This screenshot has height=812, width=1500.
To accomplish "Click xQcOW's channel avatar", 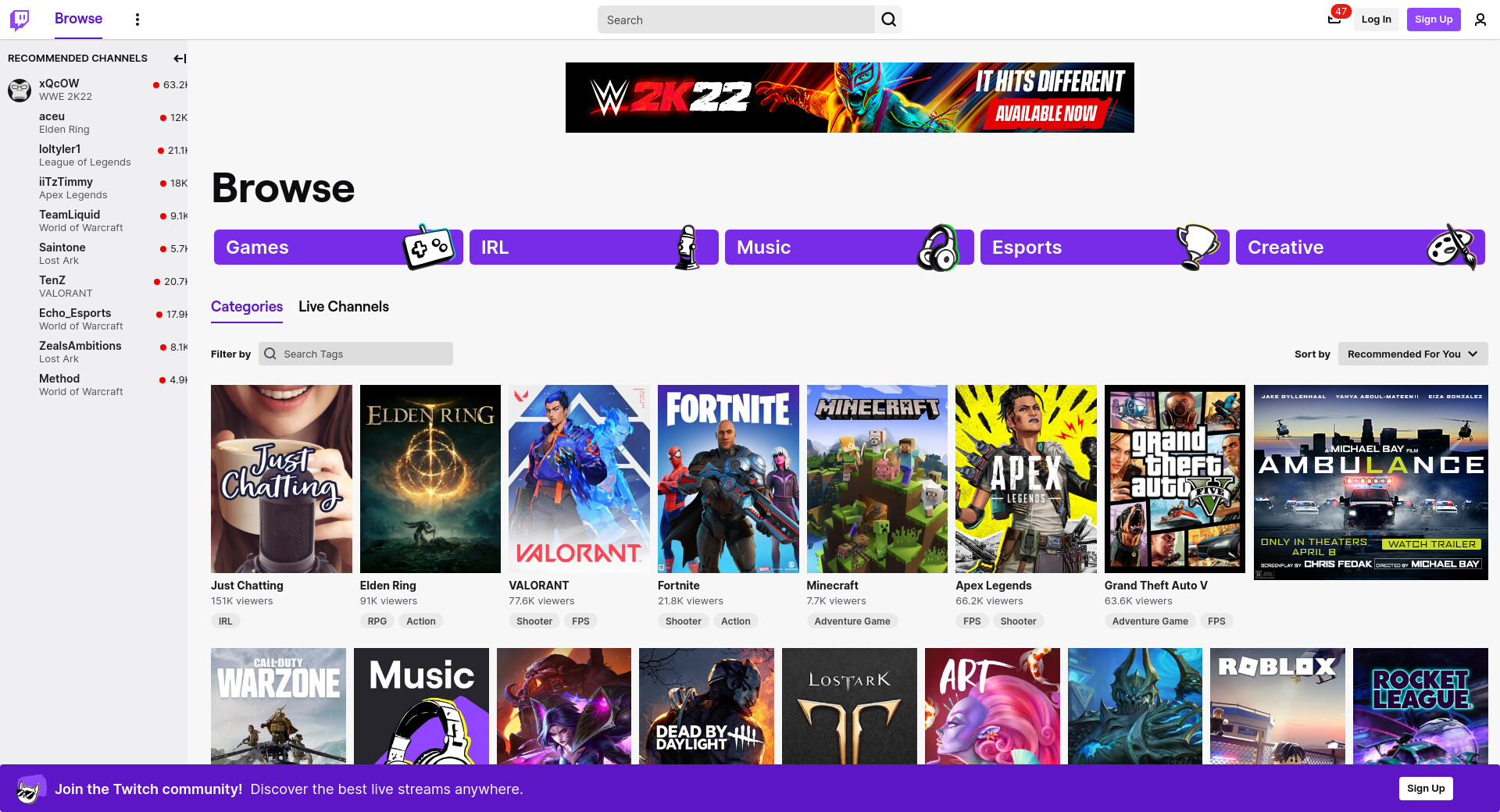I will click(x=20, y=90).
